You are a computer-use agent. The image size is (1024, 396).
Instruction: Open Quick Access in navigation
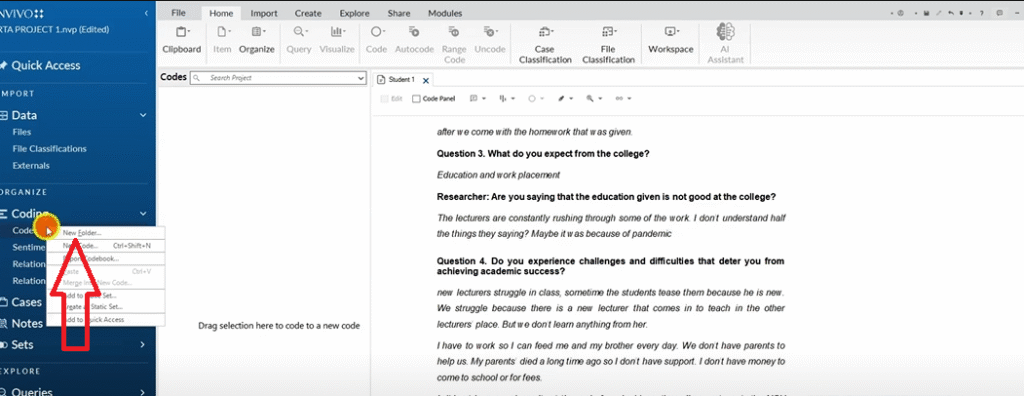pyautogui.click(x=46, y=65)
